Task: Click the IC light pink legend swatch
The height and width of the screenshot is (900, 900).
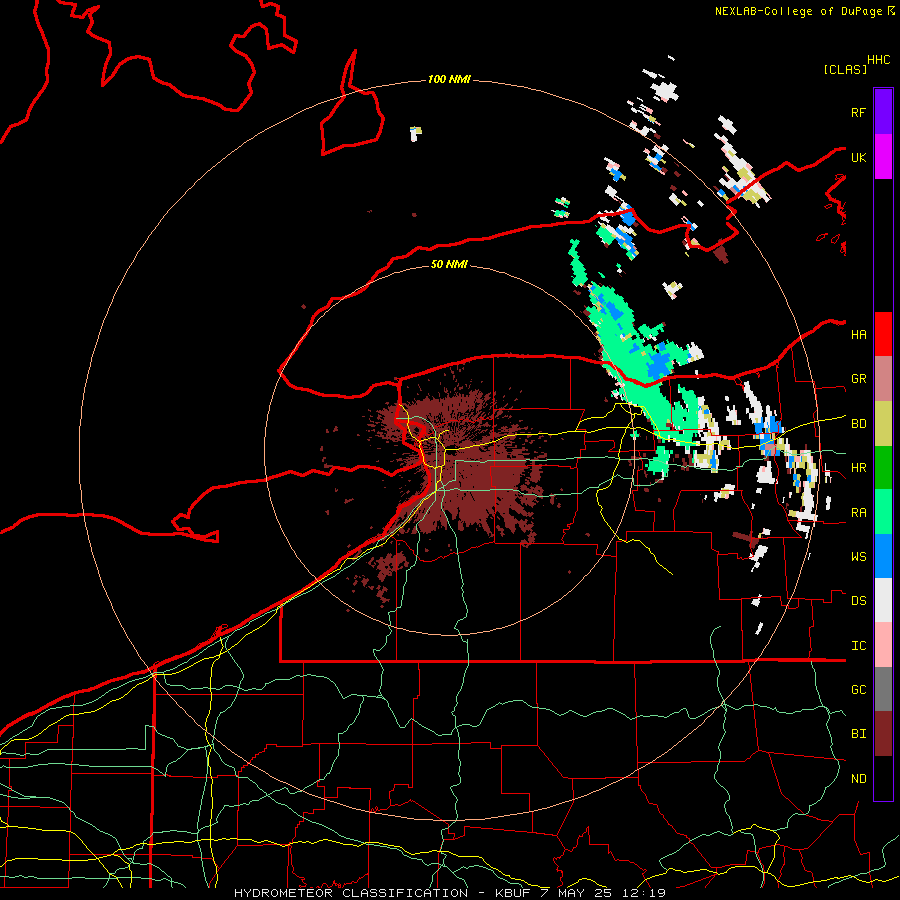Action: (883, 645)
